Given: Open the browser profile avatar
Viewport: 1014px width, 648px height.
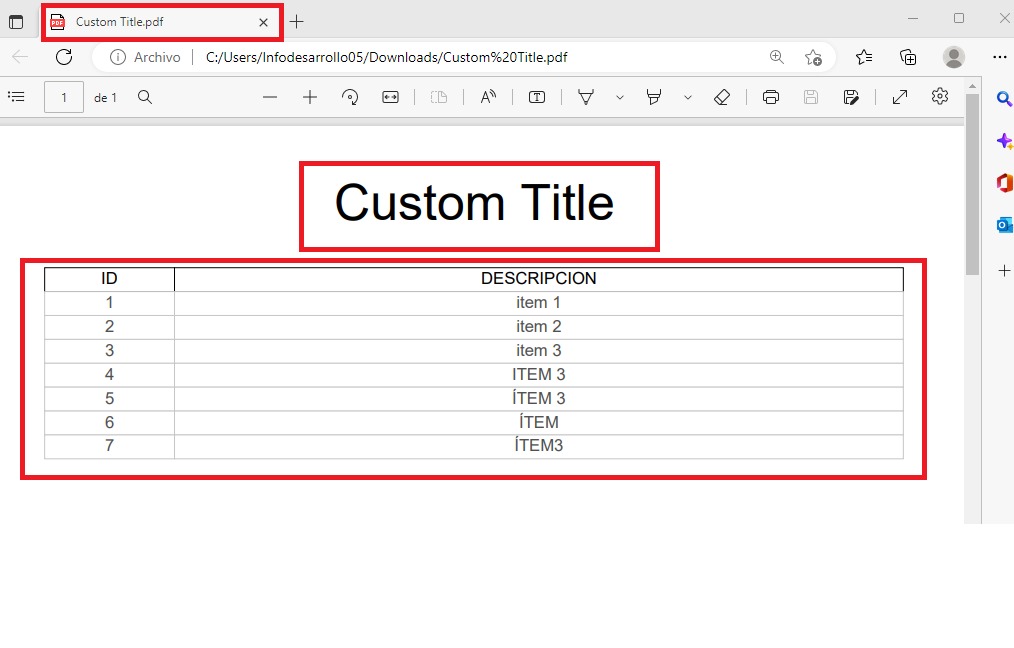Looking at the screenshot, I should coord(954,57).
